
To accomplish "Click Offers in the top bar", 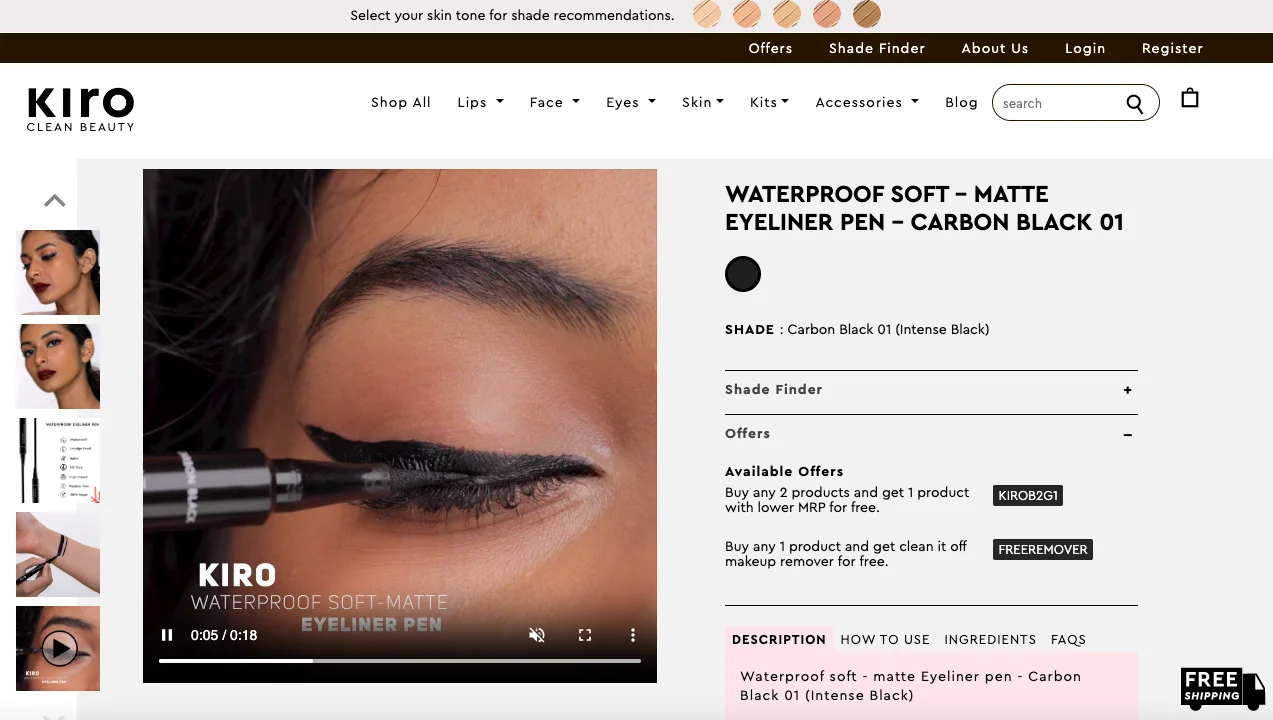I will pyautogui.click(x=770, y=48).
